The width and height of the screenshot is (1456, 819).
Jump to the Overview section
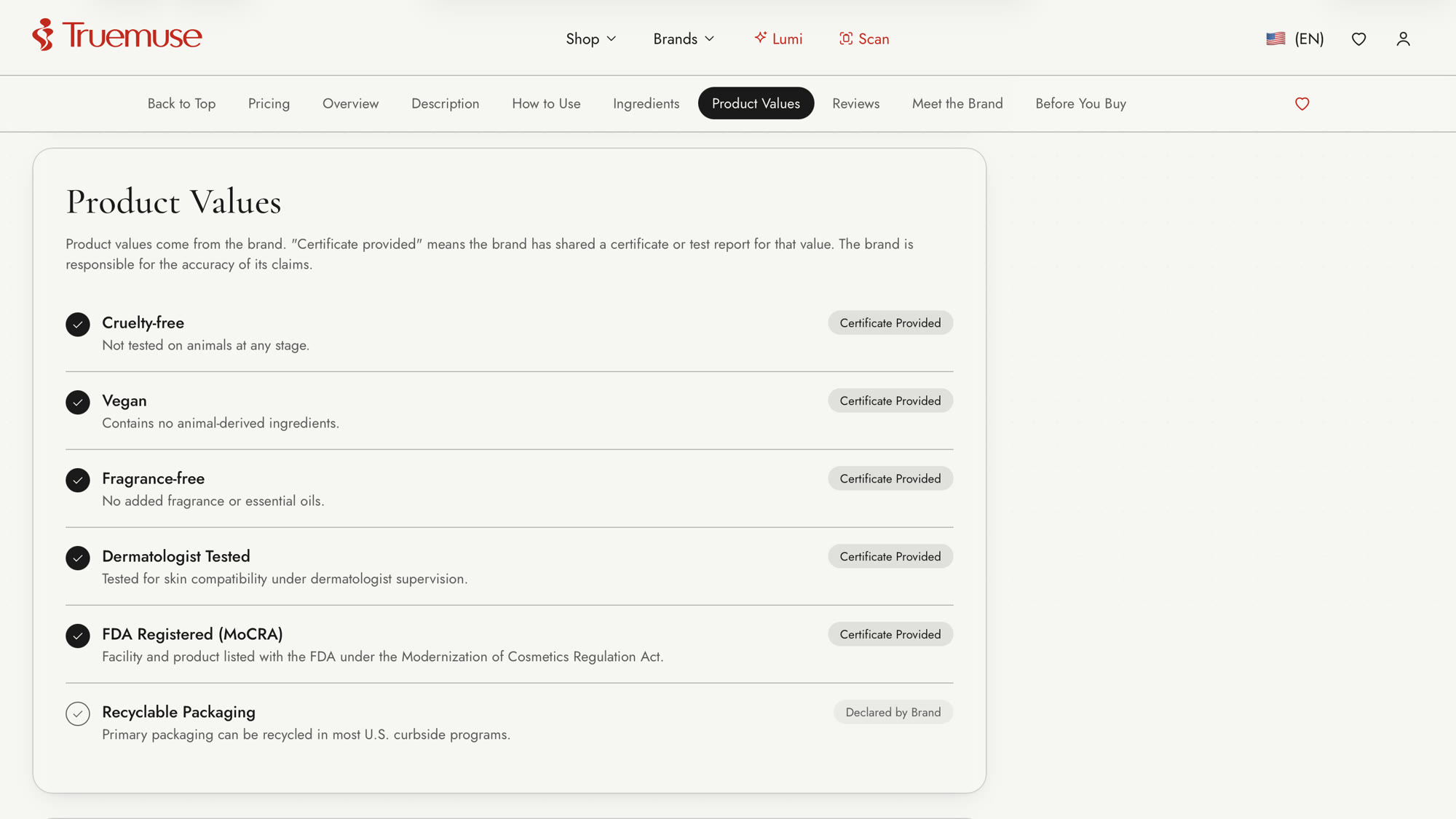pos(350,103)
